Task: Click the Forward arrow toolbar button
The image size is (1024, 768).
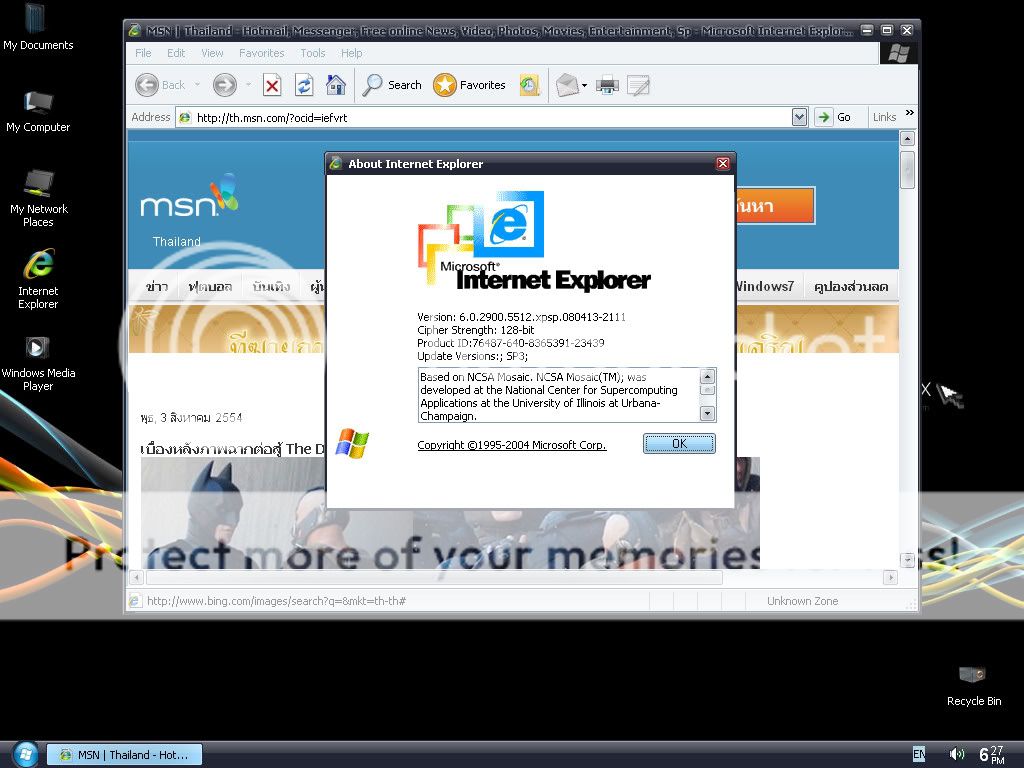Action: coord(225,85)
